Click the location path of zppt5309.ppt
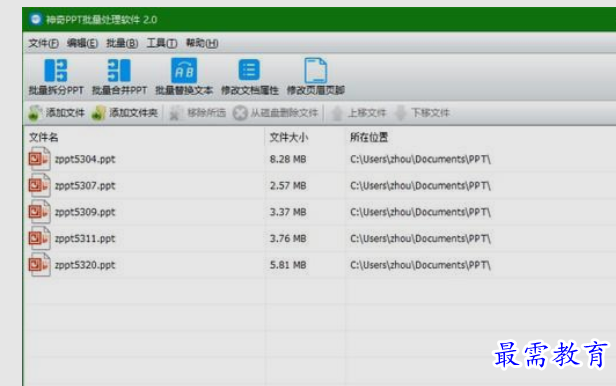616x386 pixels. point(420,212)
